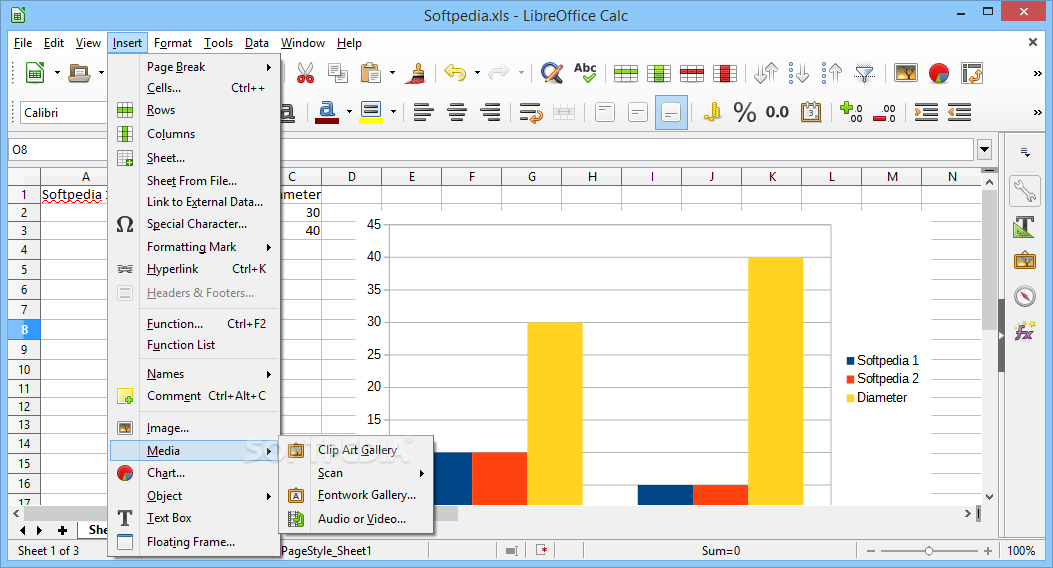Click the New spreadsheet document icon

coord(34,73)
